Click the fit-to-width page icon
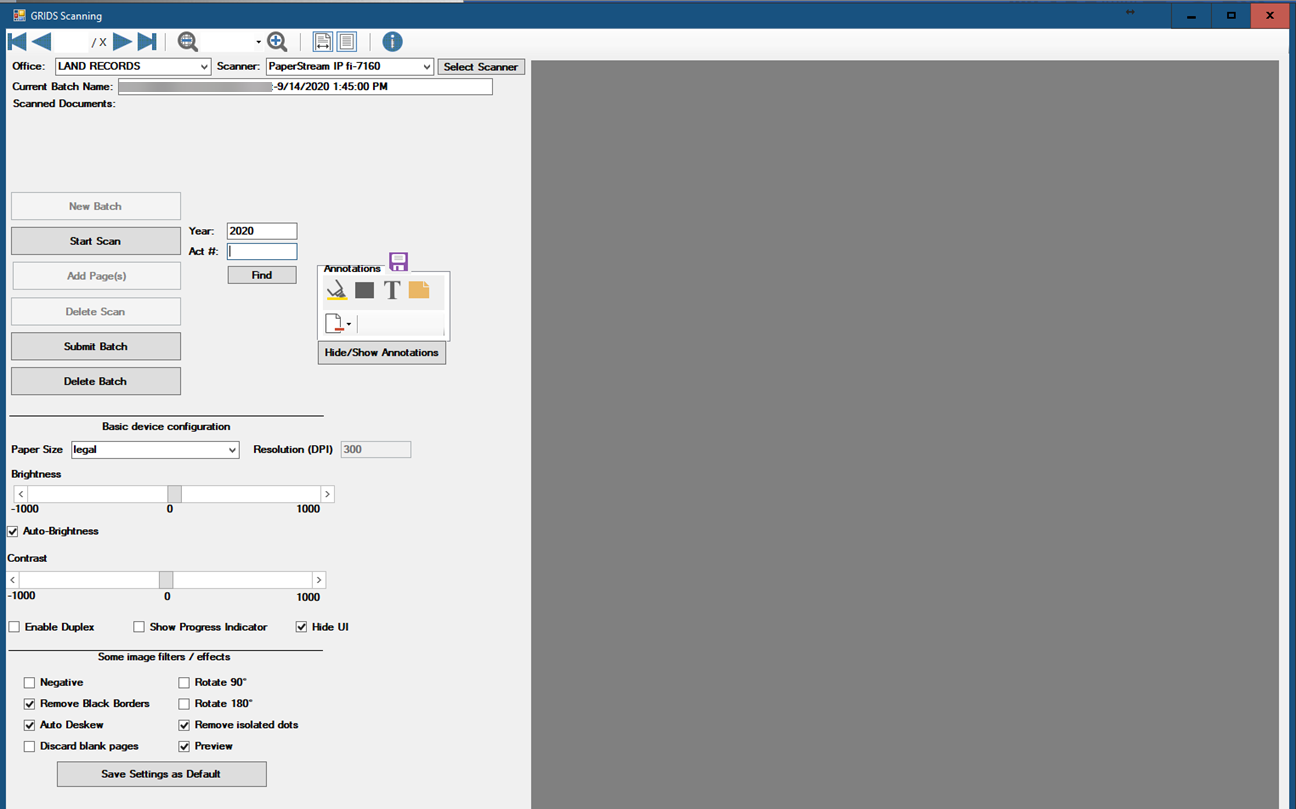Viewport: 1296px width, 809px height. [x=323, y=41]
